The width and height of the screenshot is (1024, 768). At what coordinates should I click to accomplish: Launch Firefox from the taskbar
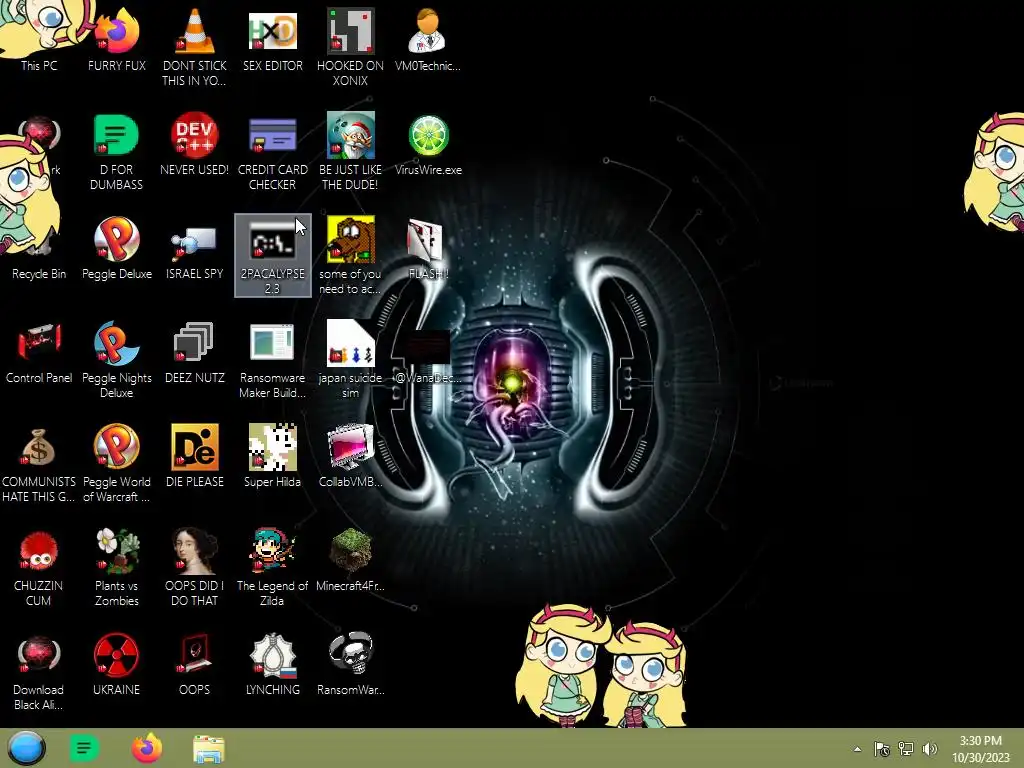pyautogui.click(x=147, y=748)
